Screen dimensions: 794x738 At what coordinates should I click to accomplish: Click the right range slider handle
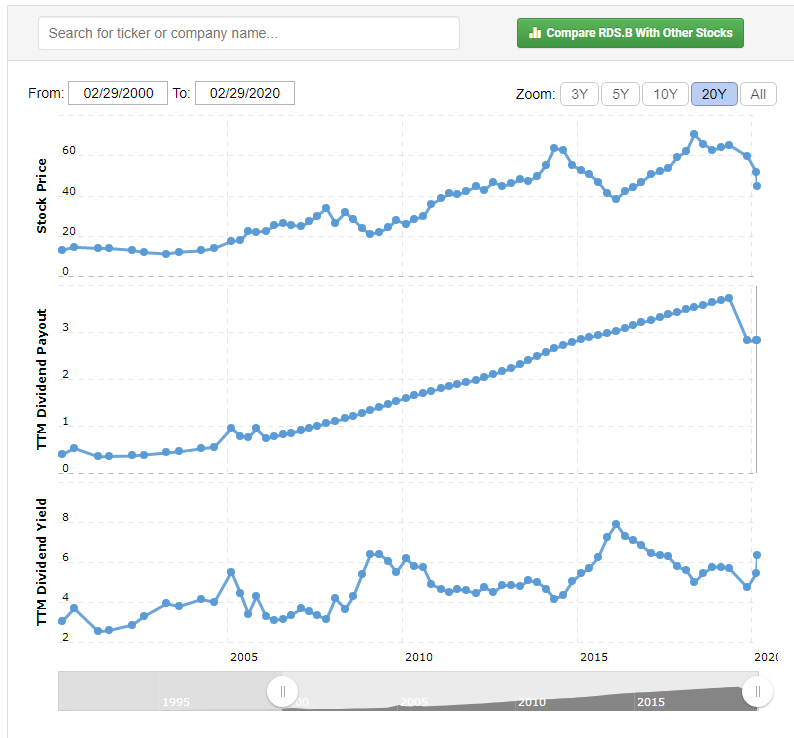tap(757, 691)
